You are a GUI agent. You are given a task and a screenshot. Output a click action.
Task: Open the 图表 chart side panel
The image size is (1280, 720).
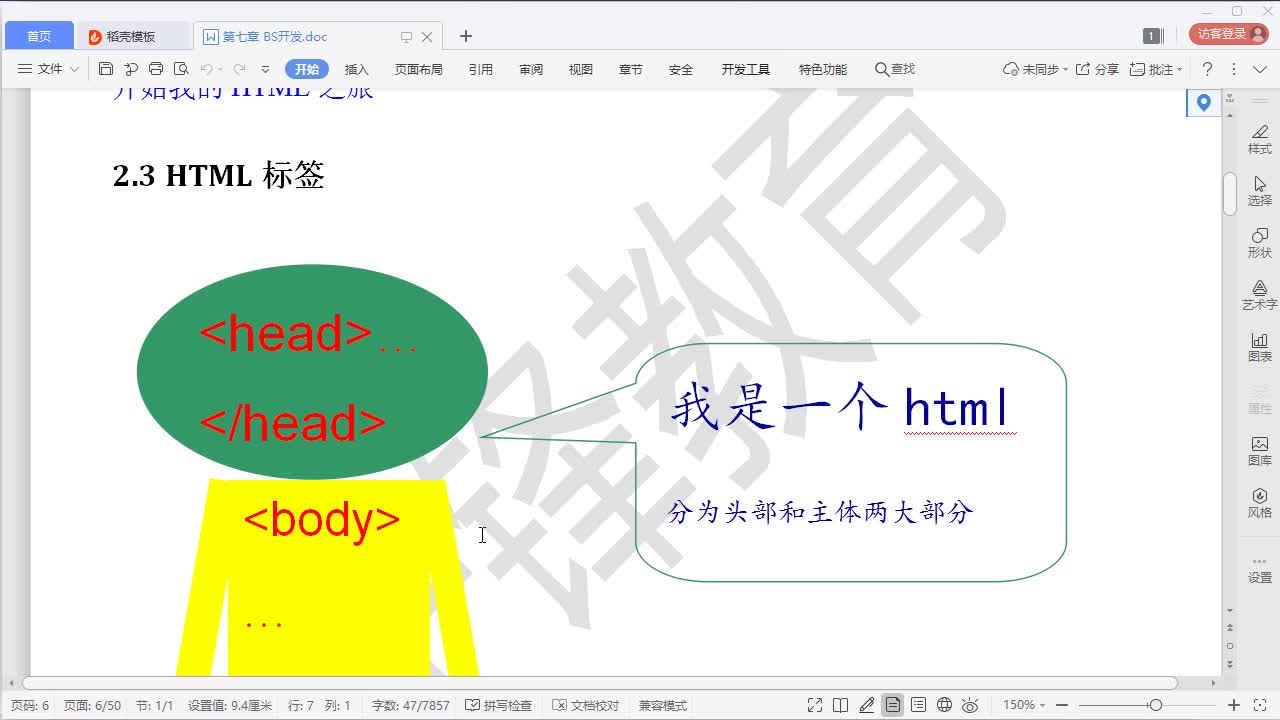pyautogui.click(x=1260, y=347)
